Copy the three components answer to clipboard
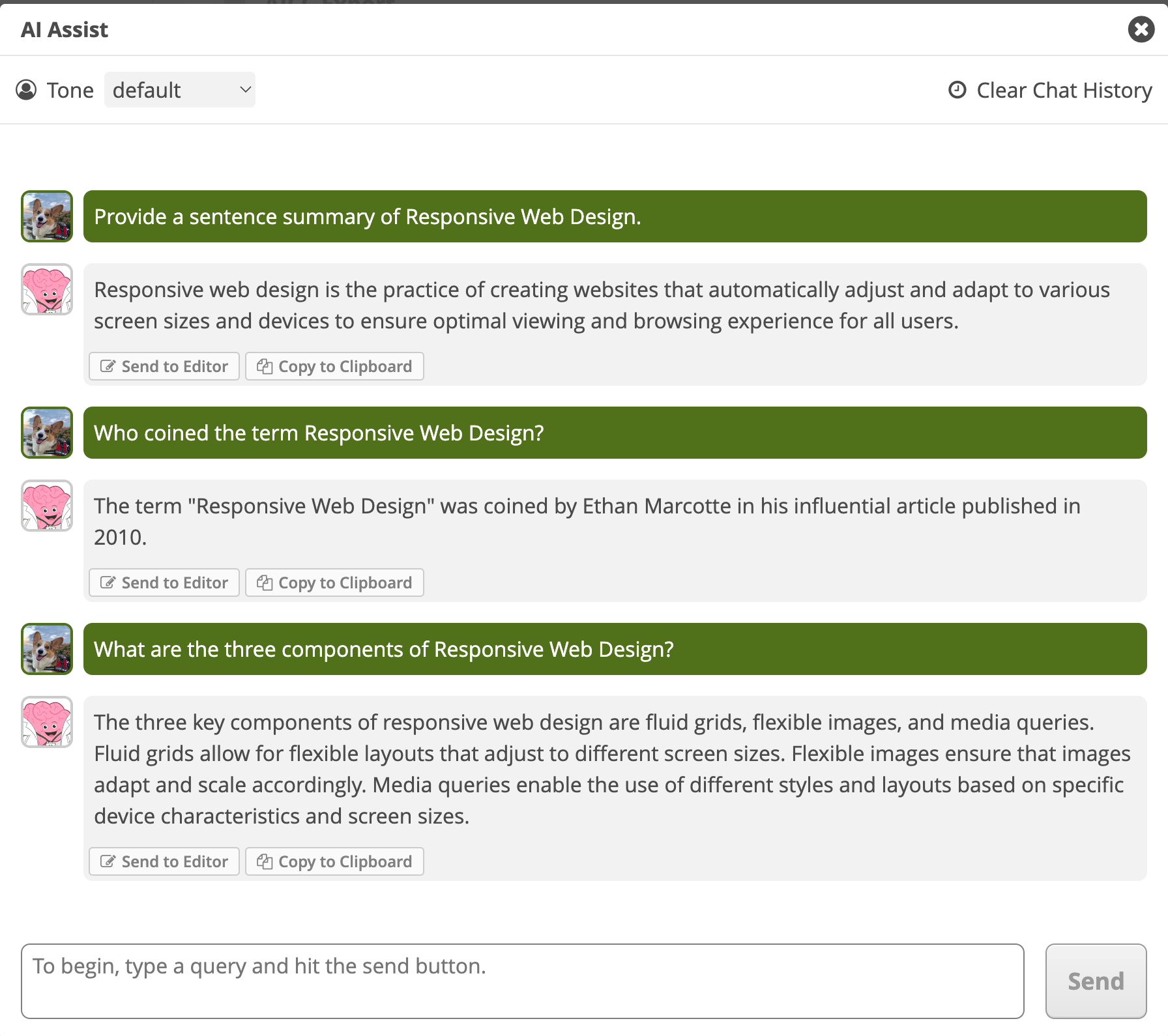1168x1036 pixels. 334,861
